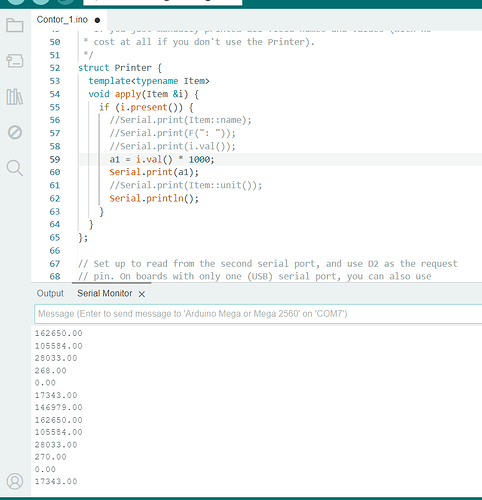Click serial output value 146979.00
Image resolution: width=482 pixels, height=500 pixels.
pyautogui.click(x=59, y=408)
